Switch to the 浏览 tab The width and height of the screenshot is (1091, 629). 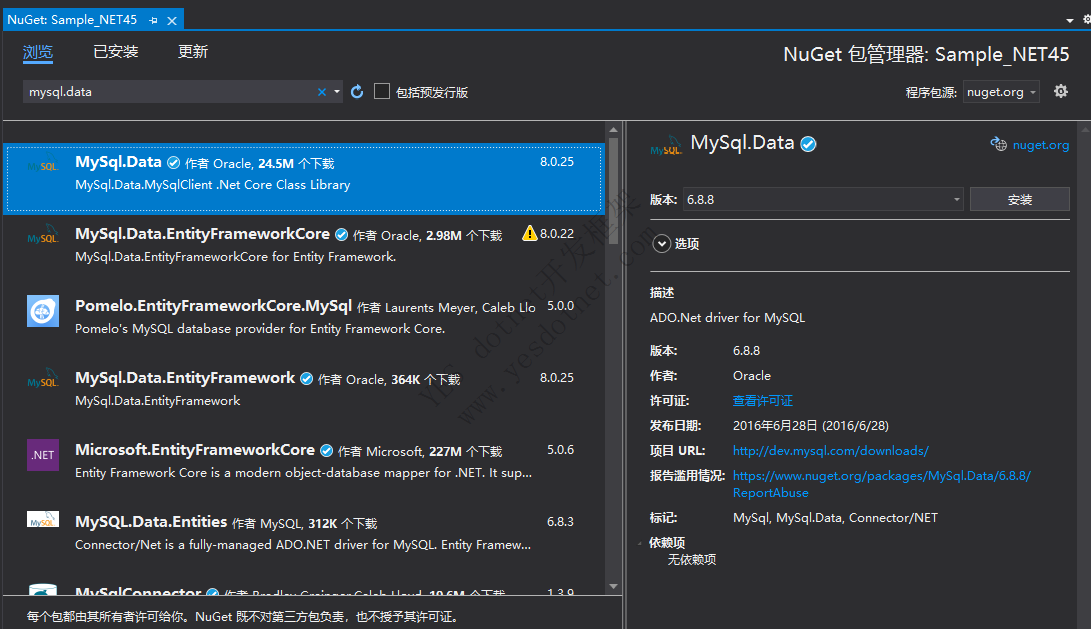(x=38, y=52)
